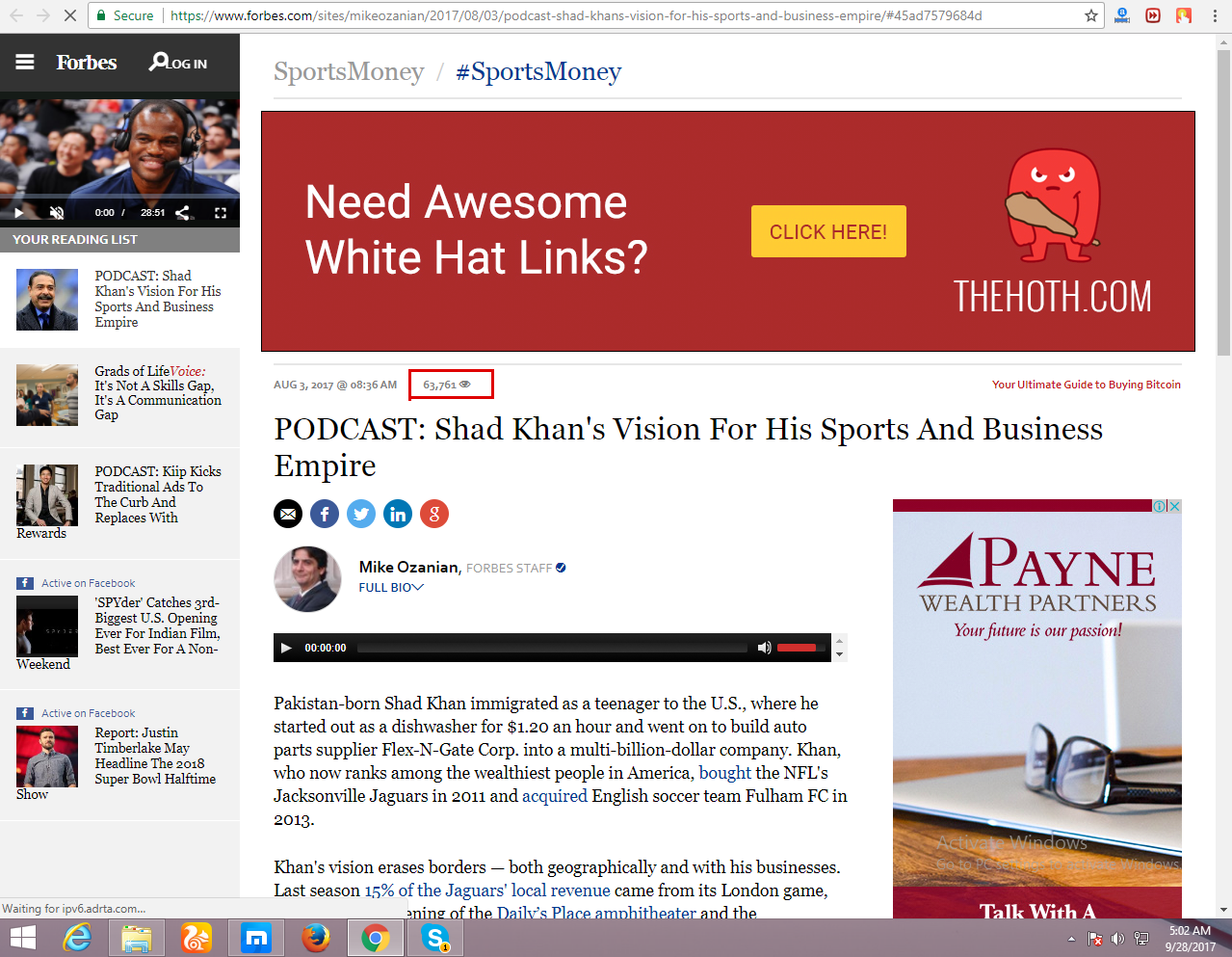Image resolution: width=1232 pixels, height=957 pixels.
Task: Open the Windows Start button
Action: tap(22, 938)
